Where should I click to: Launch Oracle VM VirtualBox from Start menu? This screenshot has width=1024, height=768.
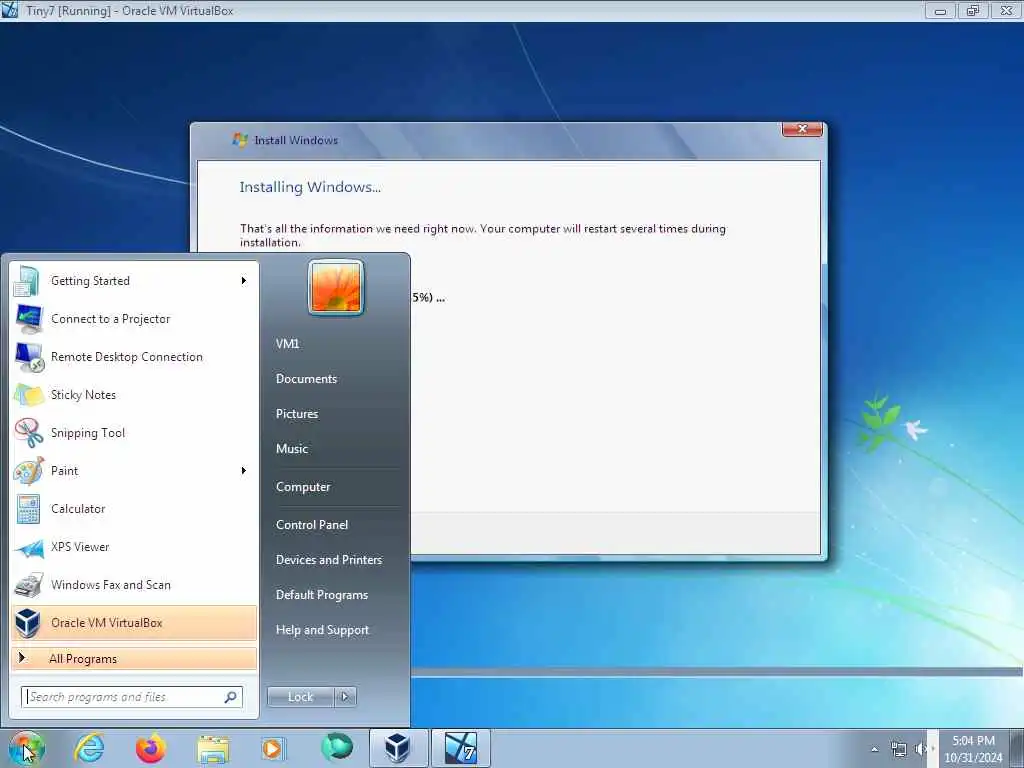point(134,622)
